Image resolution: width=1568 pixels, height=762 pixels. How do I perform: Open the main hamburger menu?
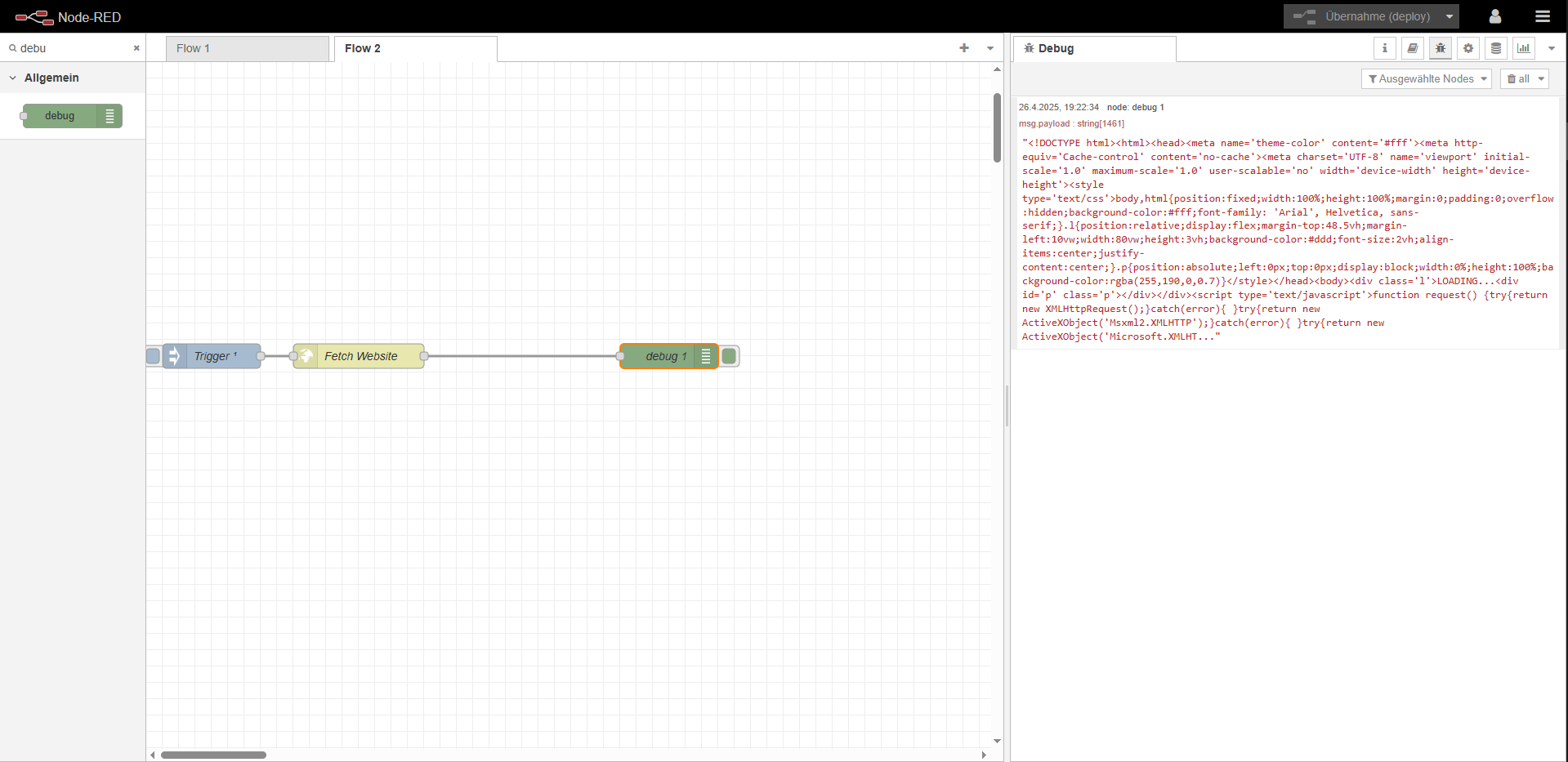[x=1543, y=16]
